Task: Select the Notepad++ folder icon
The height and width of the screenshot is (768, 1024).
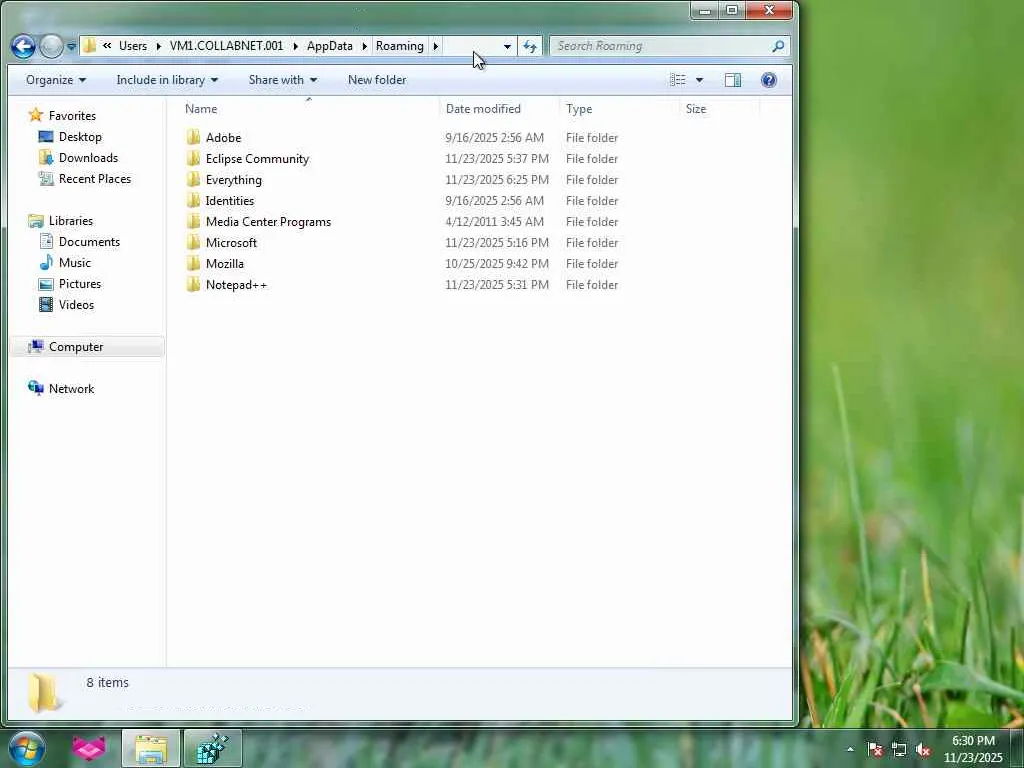Action: pos(193,284)
